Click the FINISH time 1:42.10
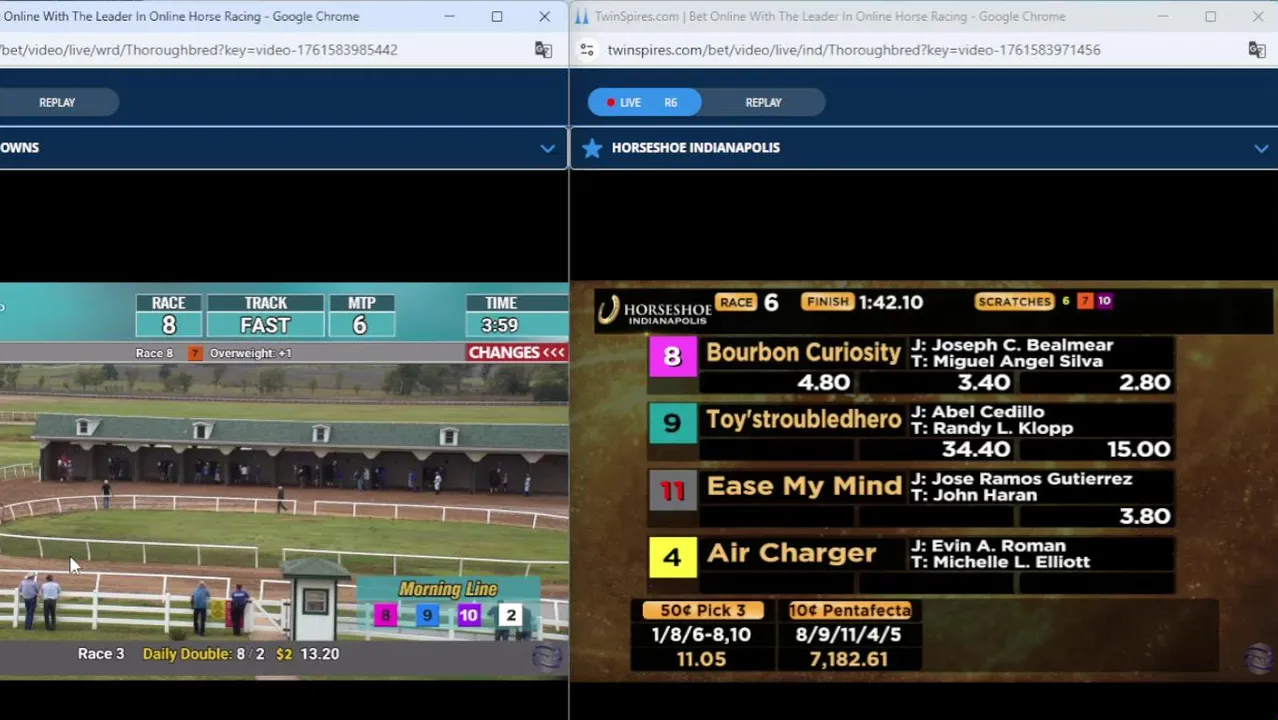 [890, 302]
